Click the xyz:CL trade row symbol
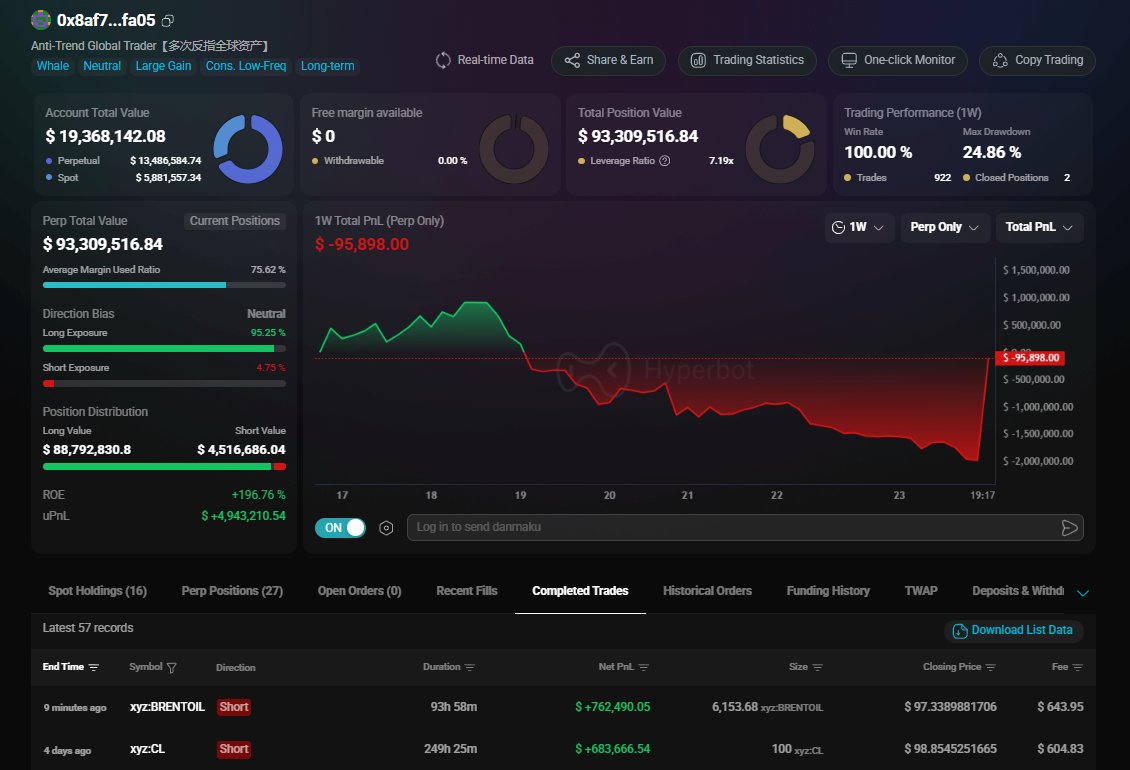Viewport: 1130px width, 770px height. [x=148, y=749]
